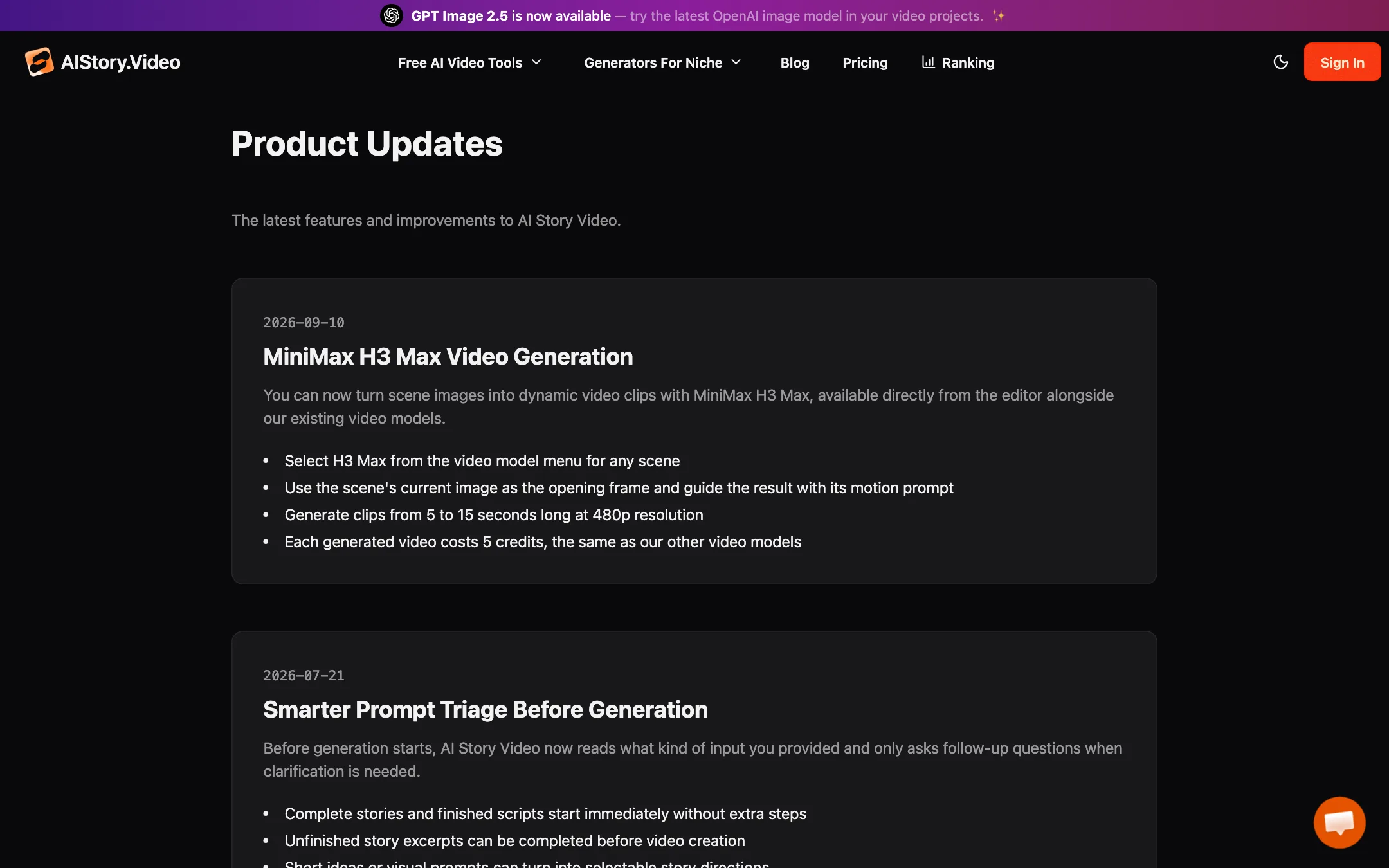Open GPT Image 2.5 announcement banner
The height and width of the screenshot is (868, 1389).
(x=694, y=15)
